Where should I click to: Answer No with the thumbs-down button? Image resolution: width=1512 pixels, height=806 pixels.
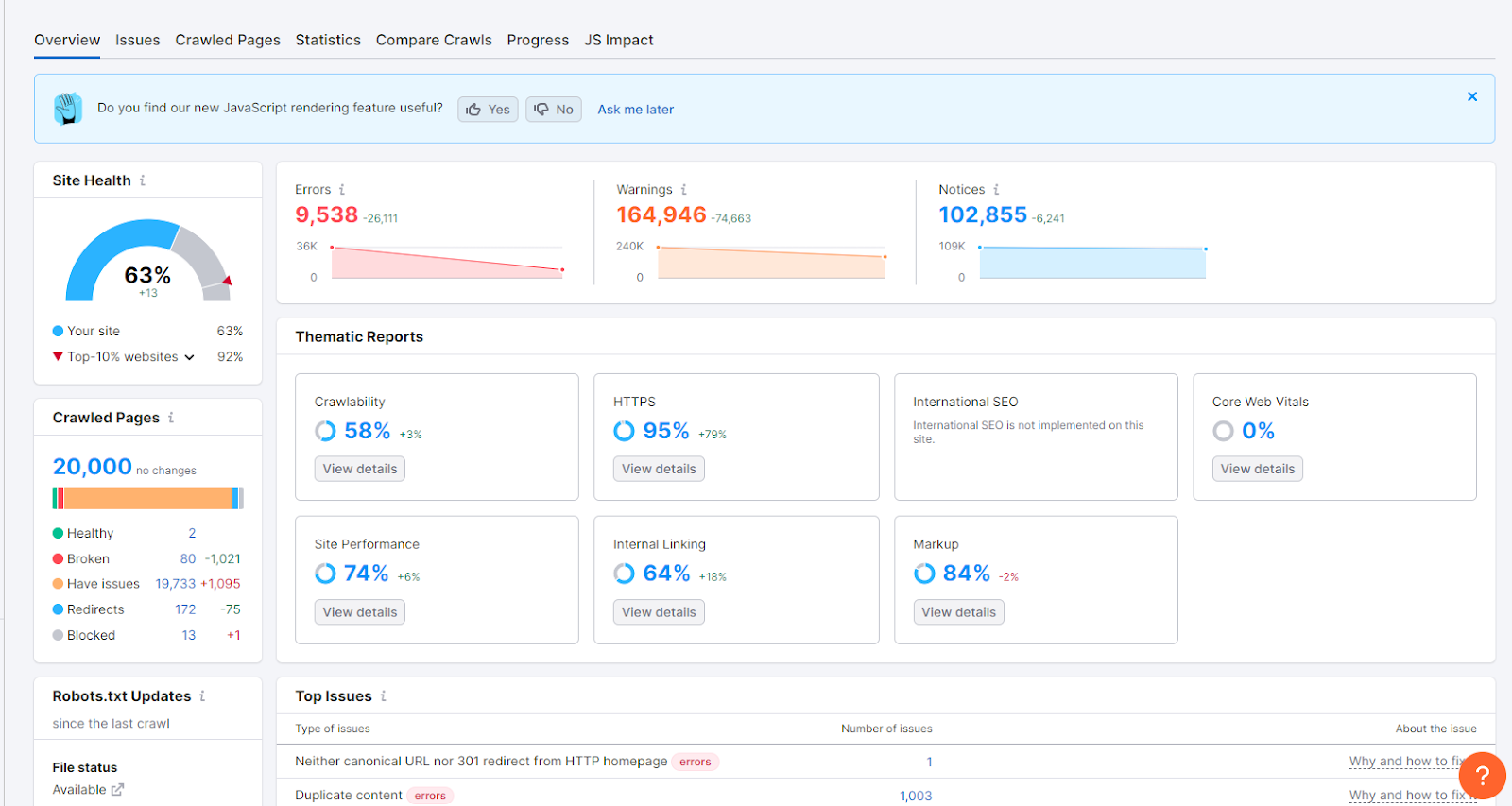point(554,110)
